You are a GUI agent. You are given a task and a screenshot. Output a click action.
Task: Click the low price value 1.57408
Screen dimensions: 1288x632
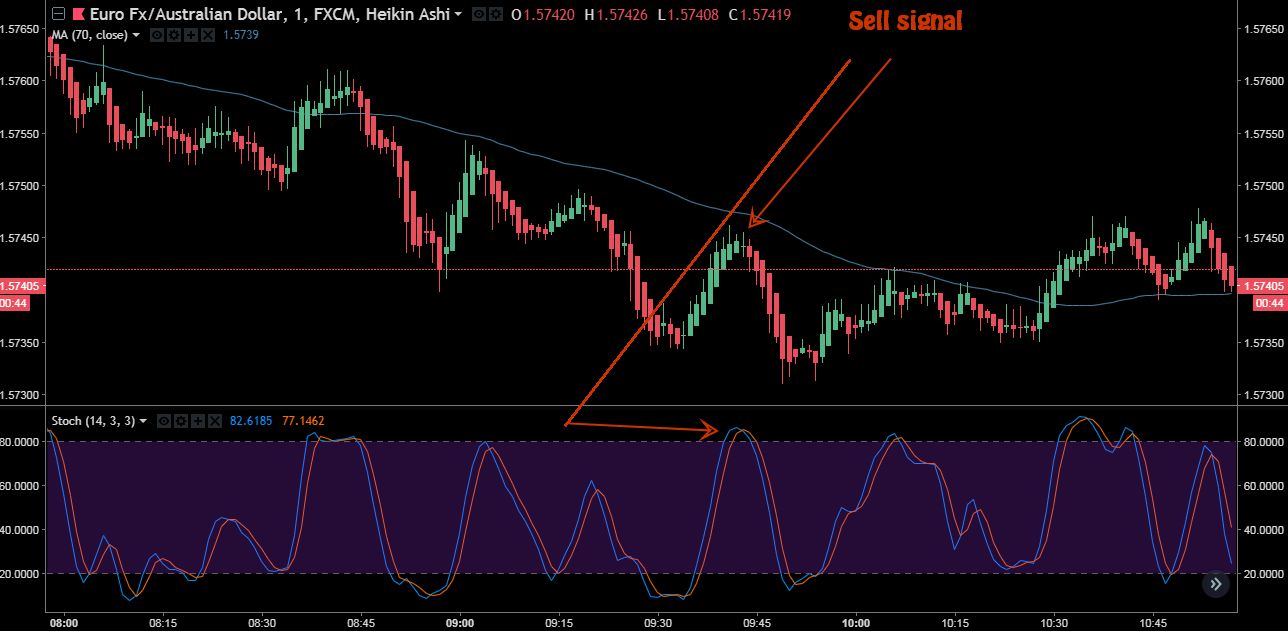click(692, 14)
